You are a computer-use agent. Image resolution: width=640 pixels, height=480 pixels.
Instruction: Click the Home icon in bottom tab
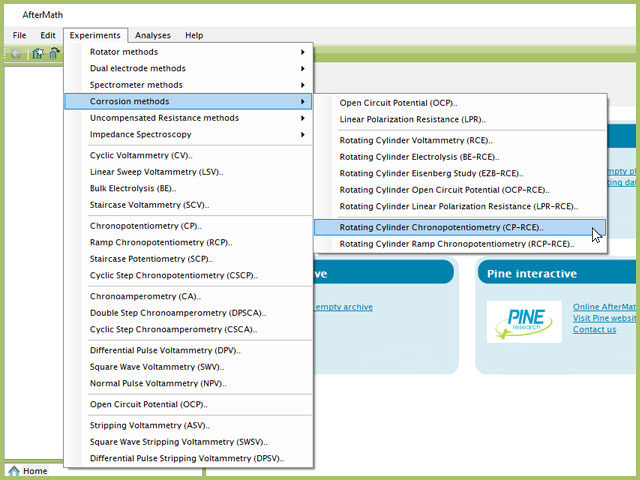pos(14,471)
